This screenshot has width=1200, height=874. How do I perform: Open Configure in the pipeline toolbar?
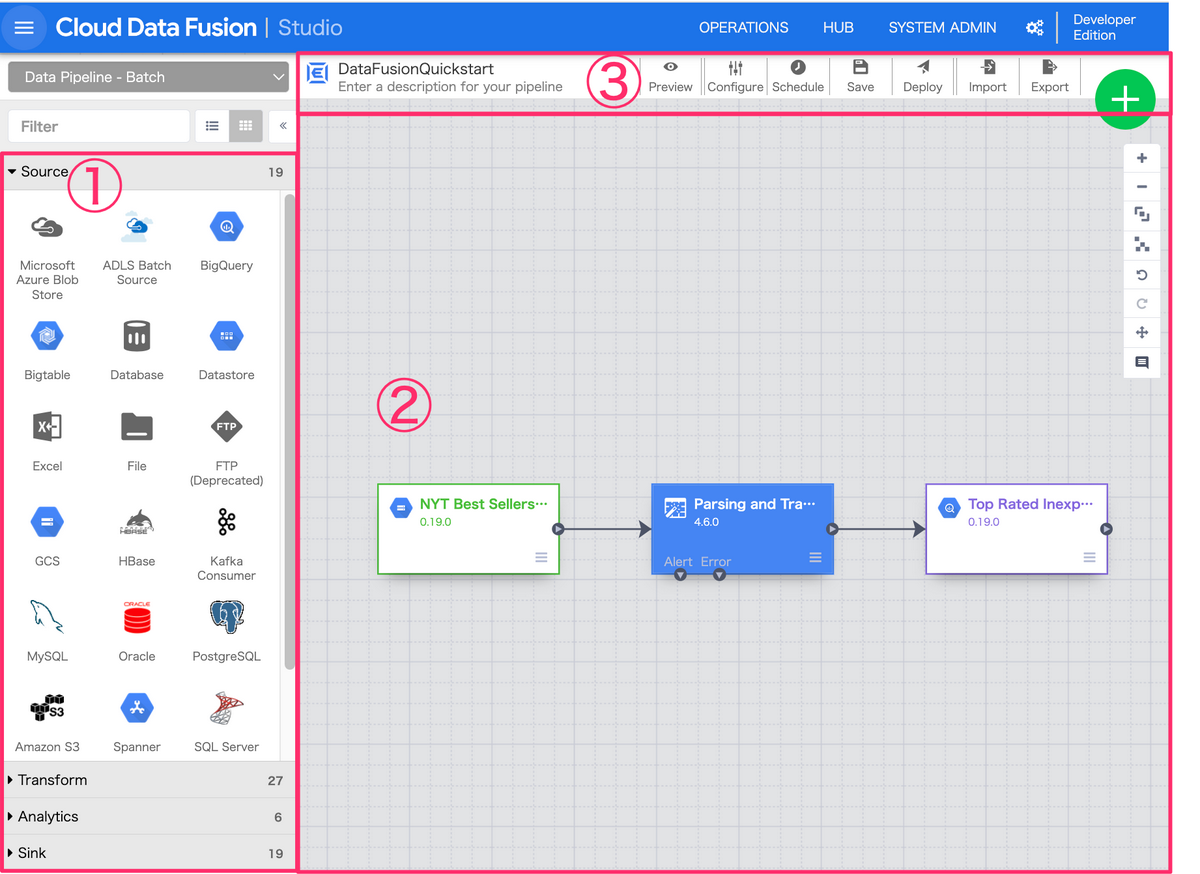pyautogui.click(x=735, y=76)
